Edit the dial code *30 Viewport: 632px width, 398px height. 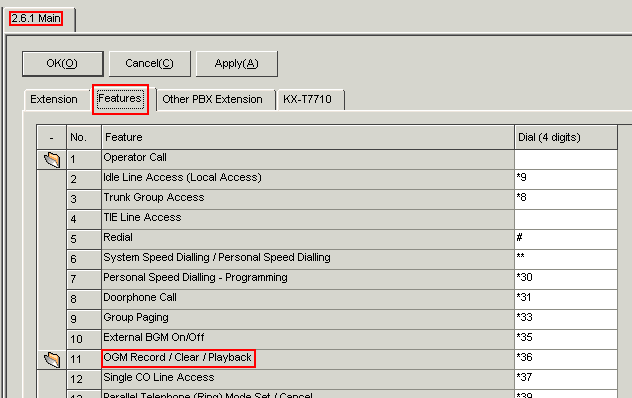coord(566,279)
